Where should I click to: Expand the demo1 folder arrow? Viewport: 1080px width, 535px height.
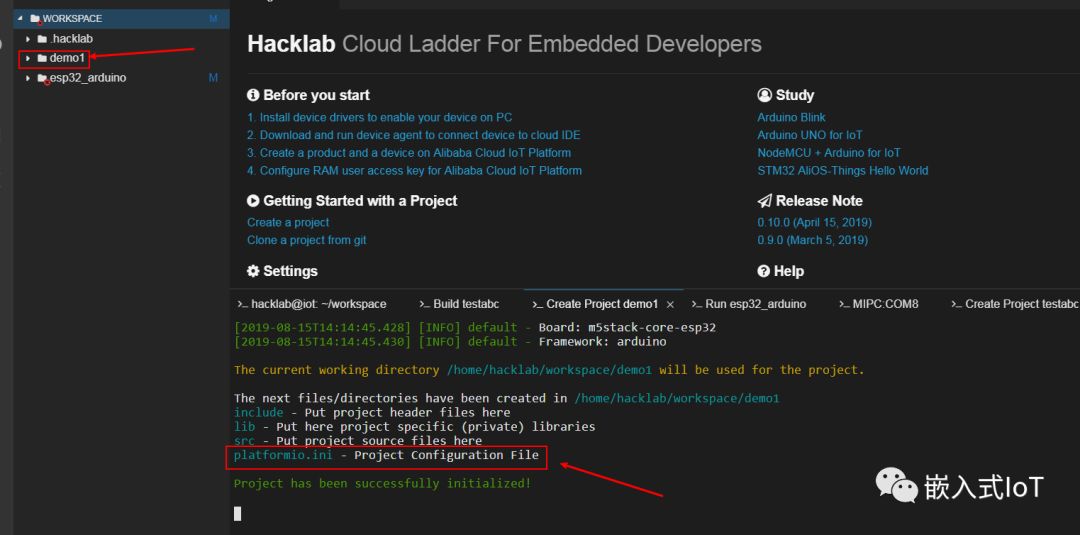[x=28, y=58]
